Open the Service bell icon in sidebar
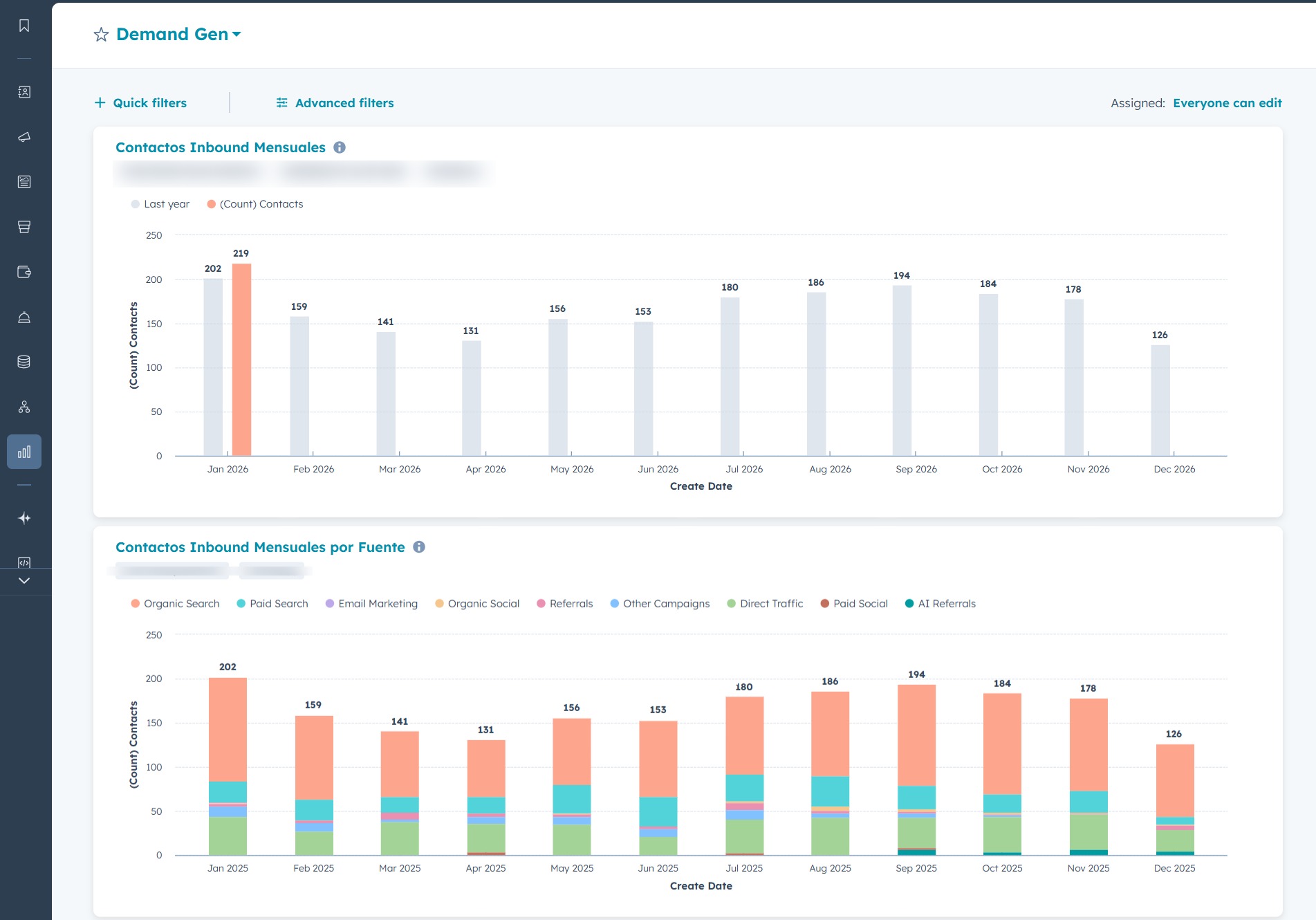Screen dimensions: 1316x920 [x=24, y=317]
